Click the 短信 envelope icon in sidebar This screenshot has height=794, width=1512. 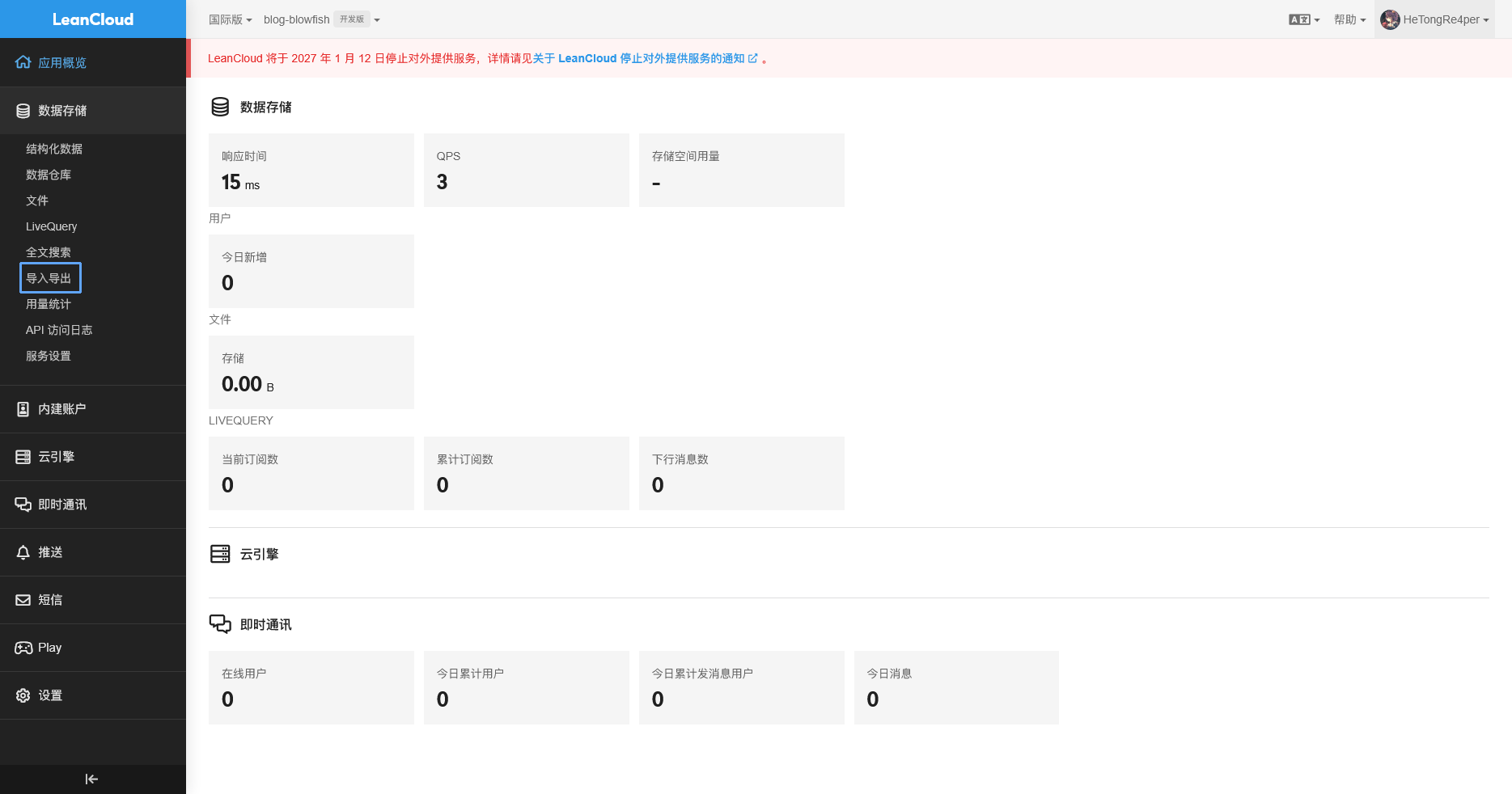(x=23, y=600)
